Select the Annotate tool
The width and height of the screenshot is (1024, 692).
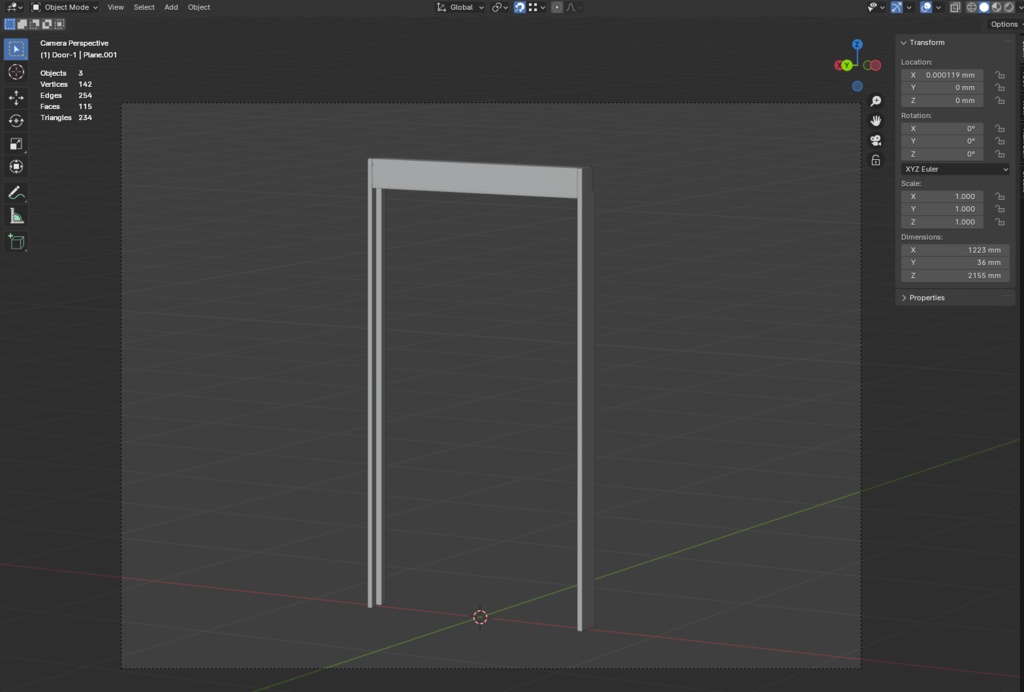[x=16, y=193]
